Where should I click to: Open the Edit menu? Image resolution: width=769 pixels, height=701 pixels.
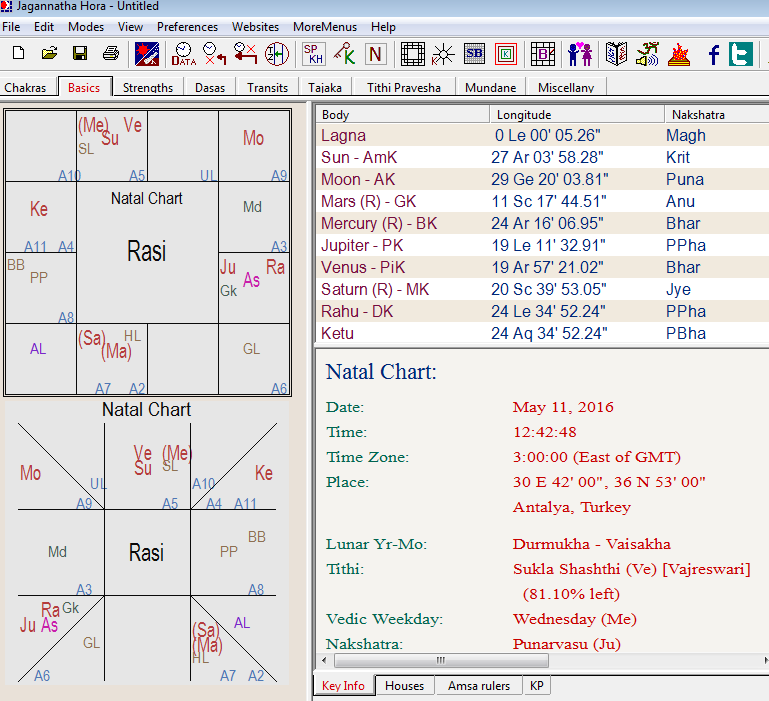point(44,27)
